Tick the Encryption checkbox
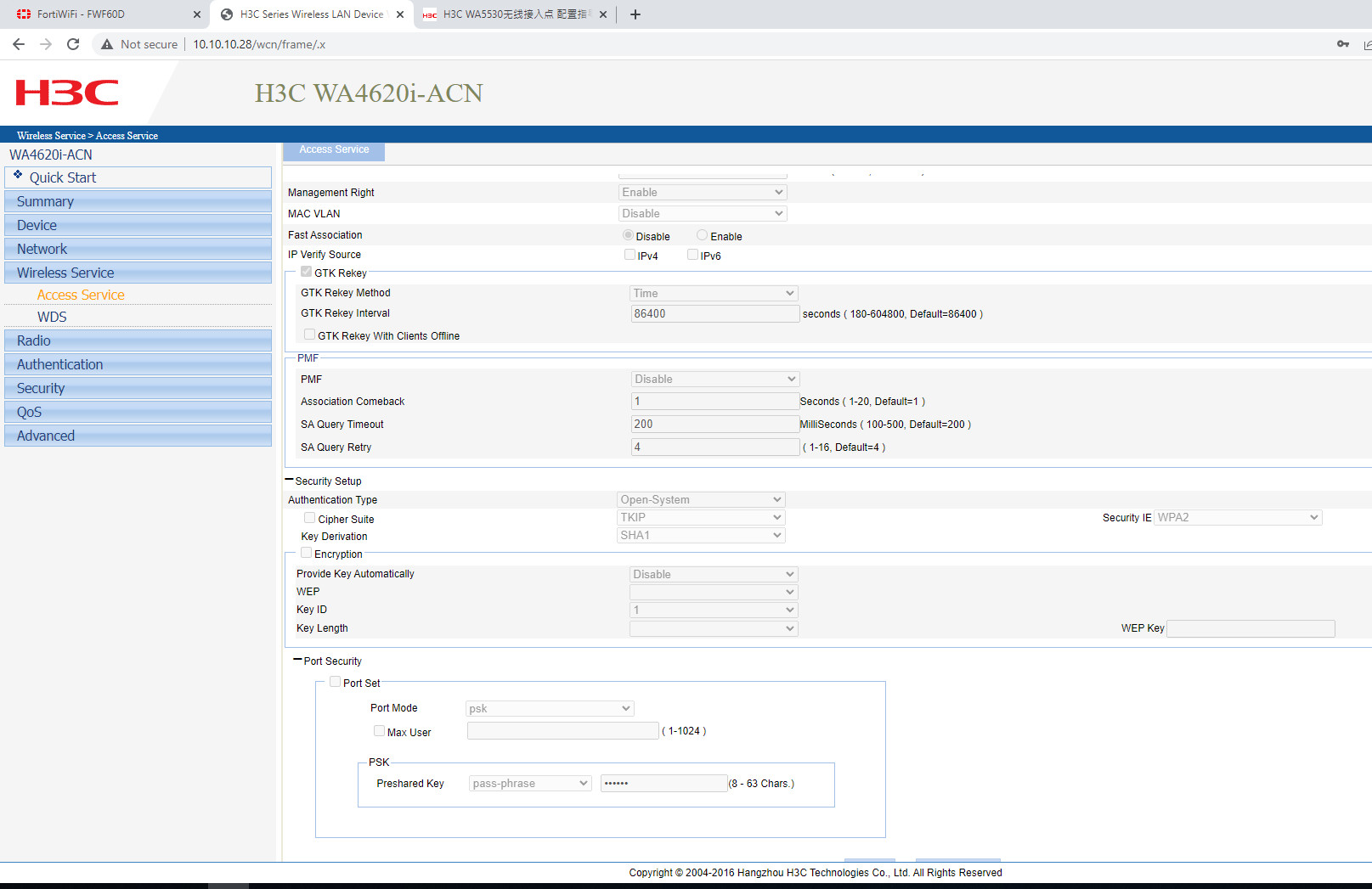Screen dimensions: 1372x889 click(x=307, y=553)
